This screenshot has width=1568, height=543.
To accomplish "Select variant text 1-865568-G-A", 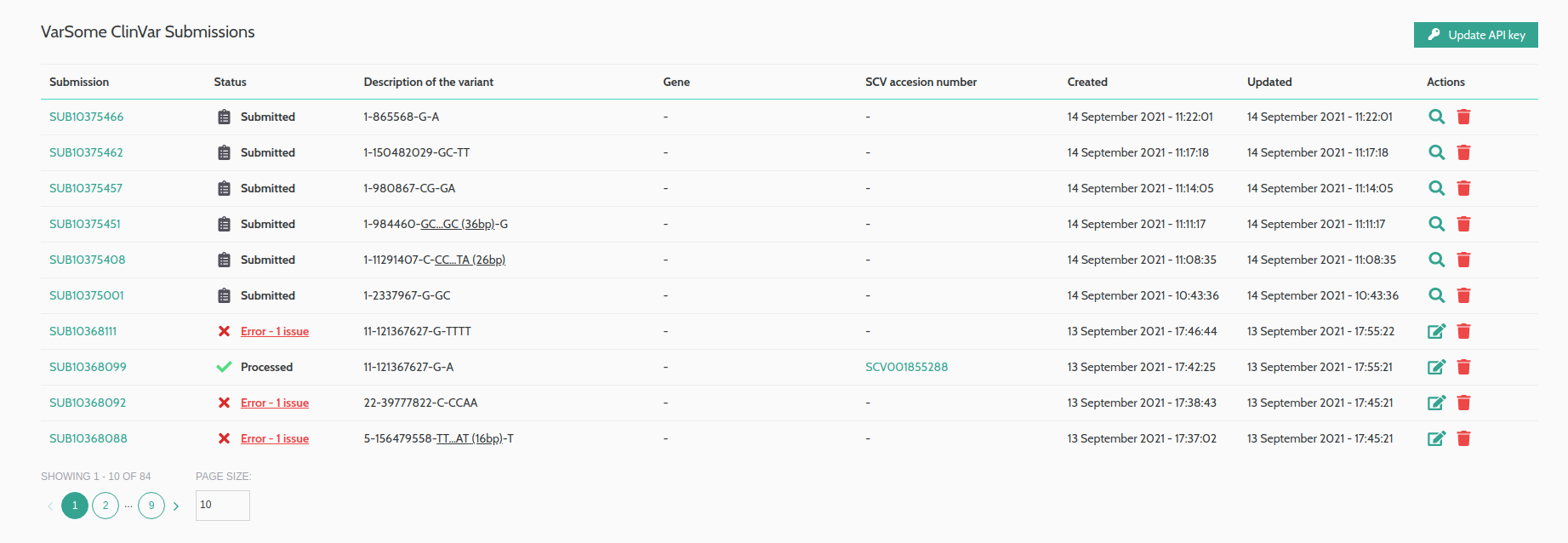I will coord(402,117).
